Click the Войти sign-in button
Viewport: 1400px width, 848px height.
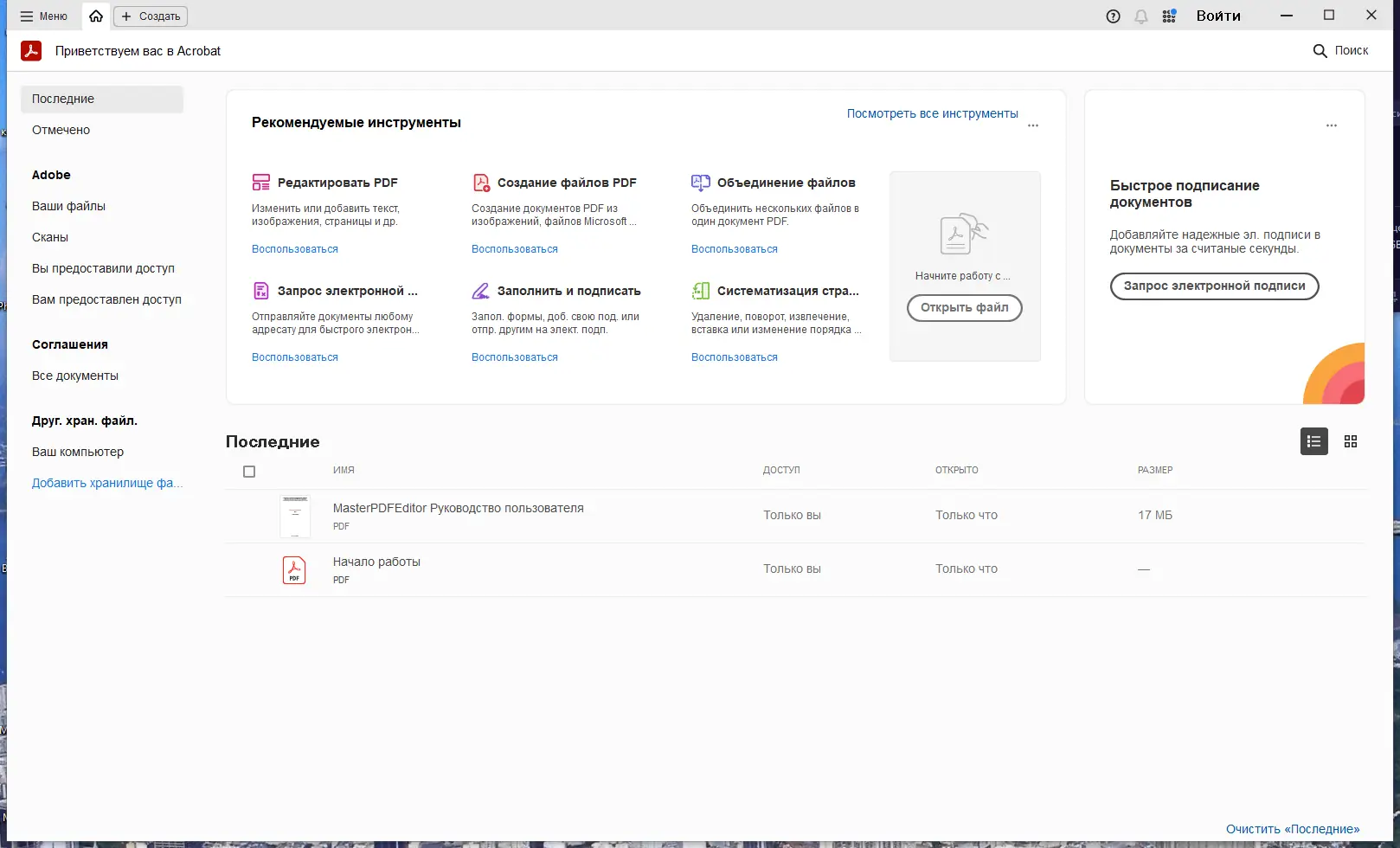(x=1218, y=16)
